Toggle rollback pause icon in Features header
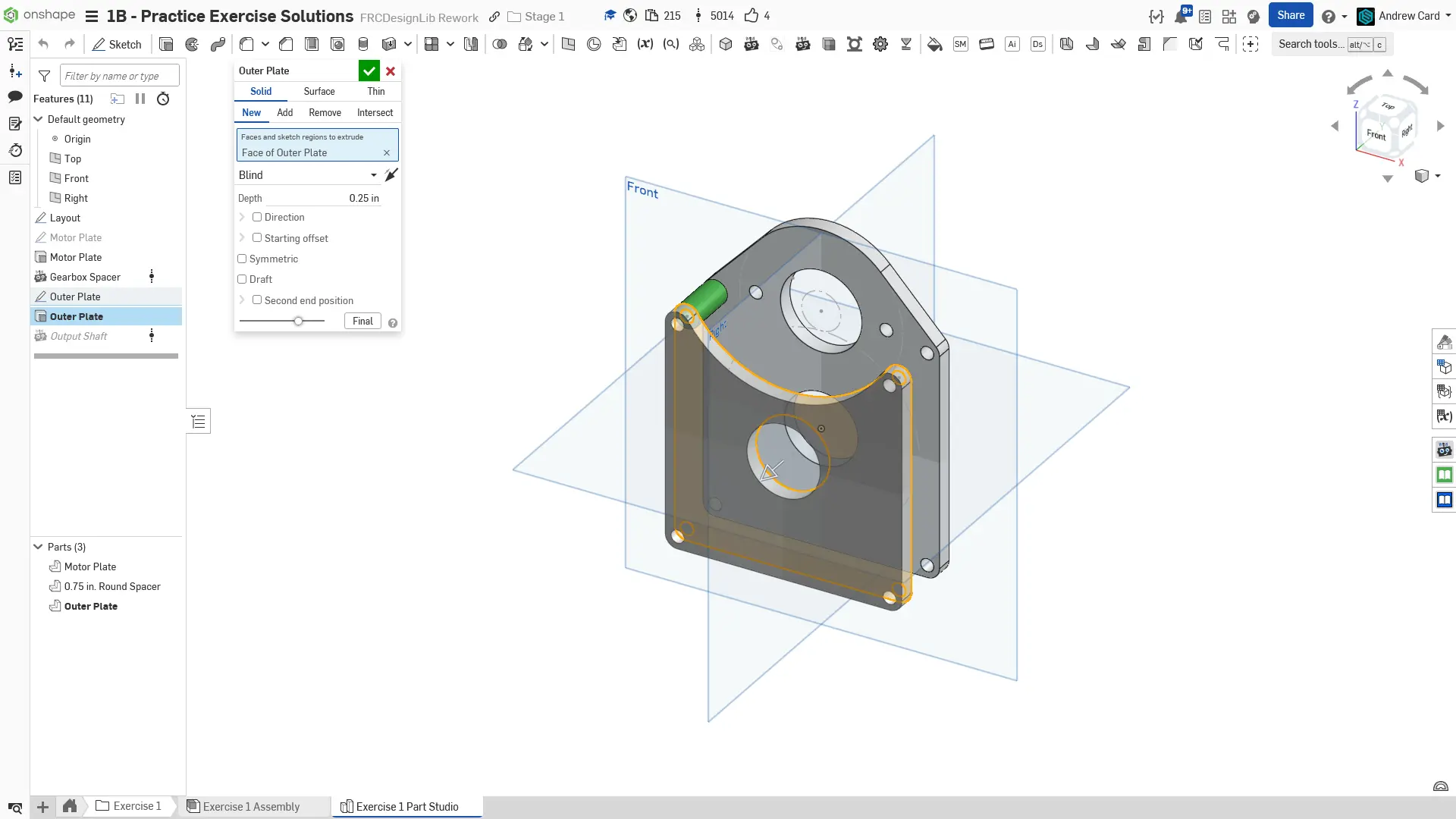The height and width of the screenshot is (819, 1456). (x=140, y=99)
